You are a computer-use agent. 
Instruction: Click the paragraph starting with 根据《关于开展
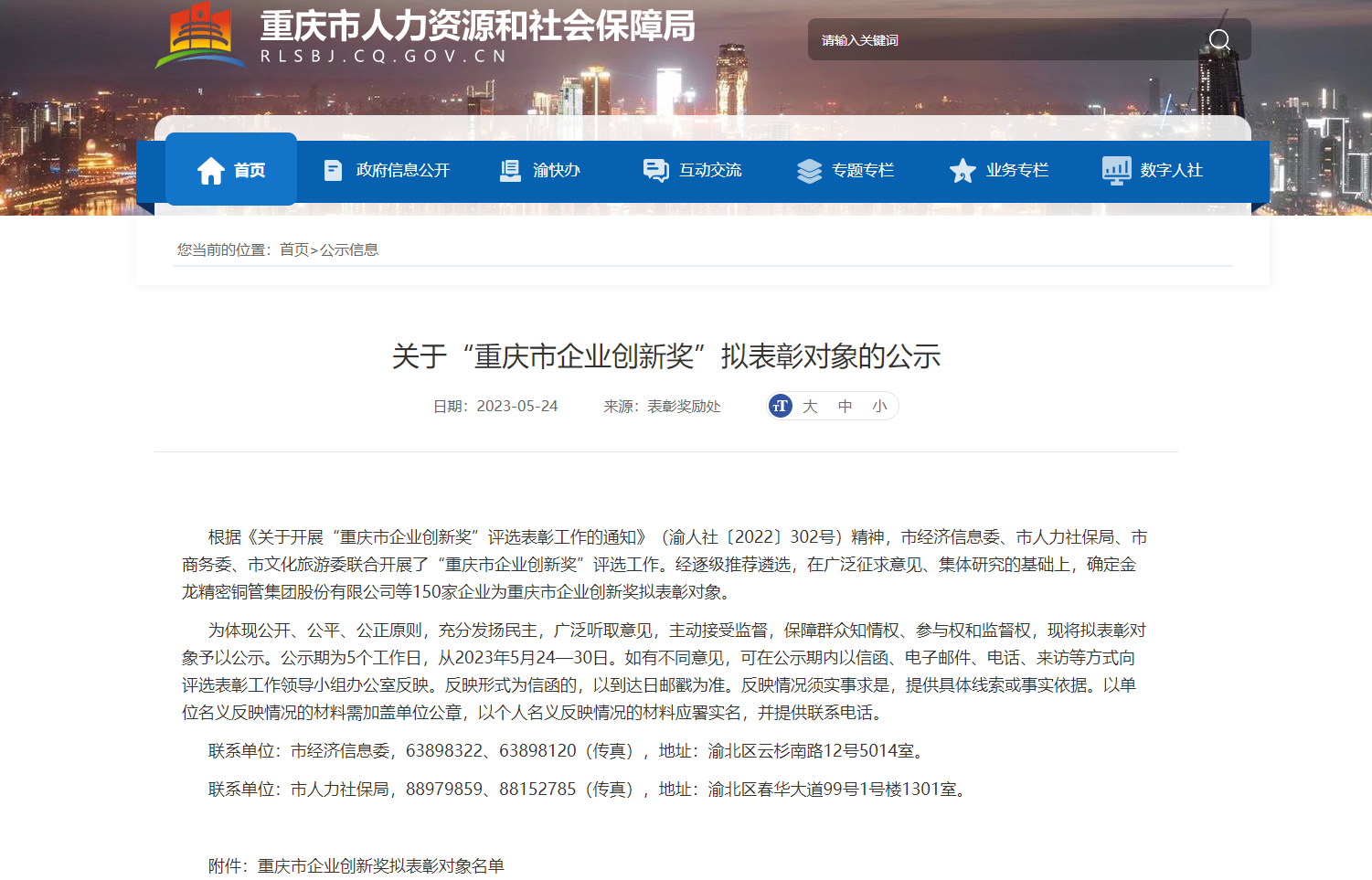665,565
